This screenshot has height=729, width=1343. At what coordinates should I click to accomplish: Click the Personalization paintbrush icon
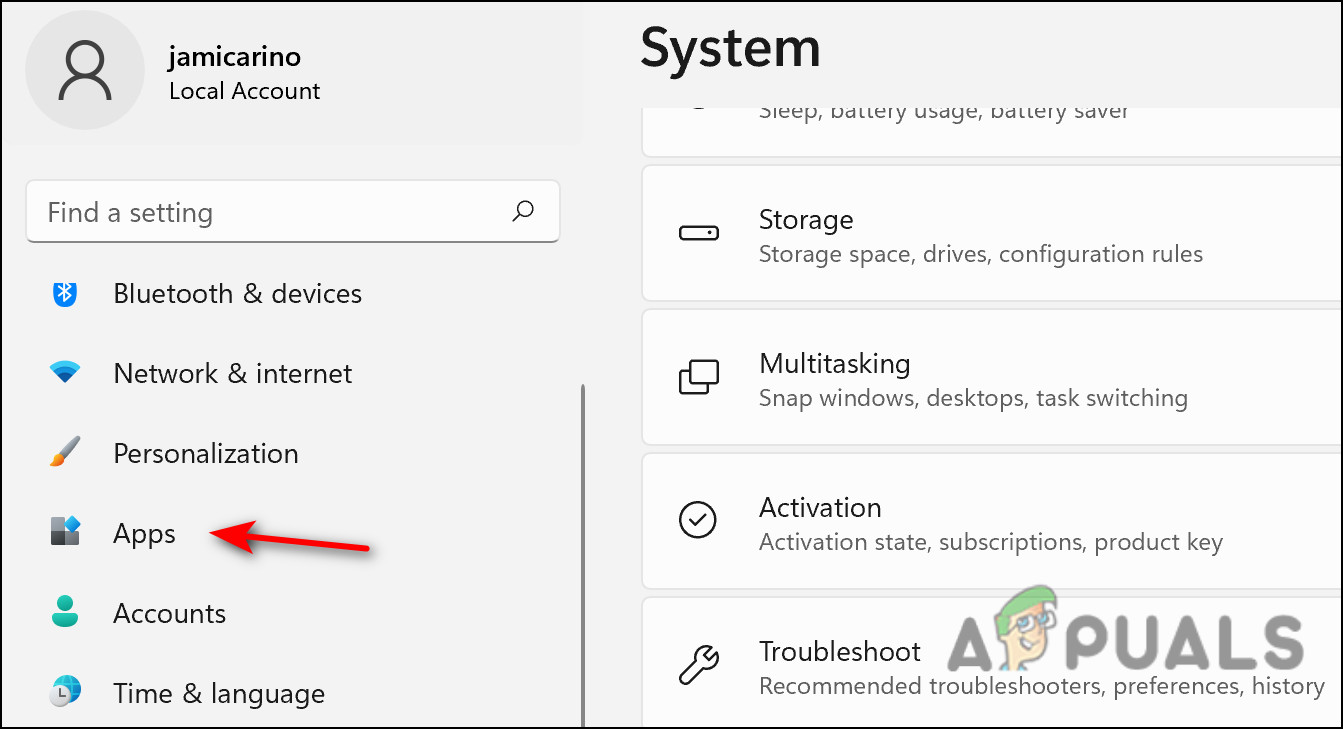64,453
